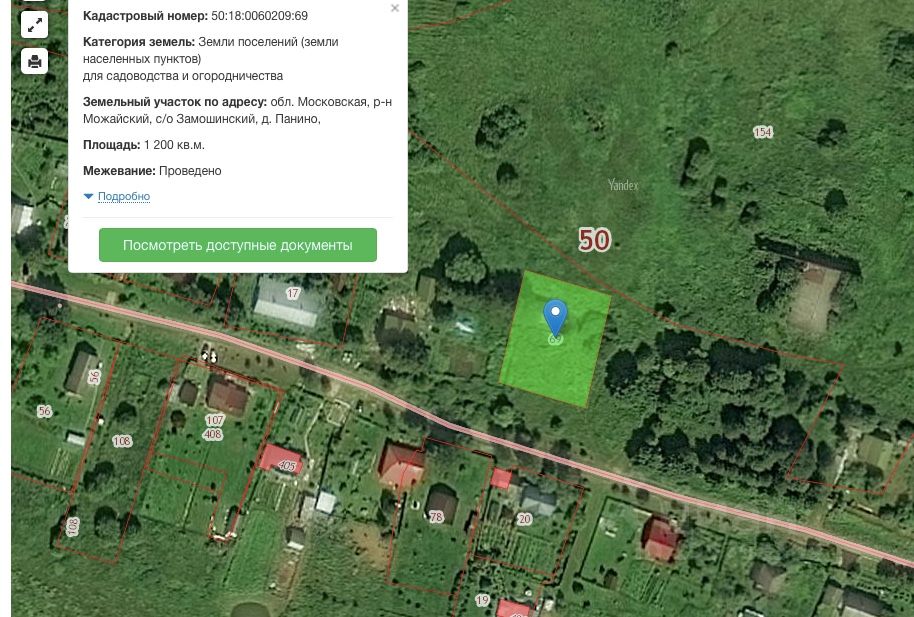Viewport: 914px width, 617px height.
Task: Toggle fullscreen map view icon
Action: click(x=34, y=24)
